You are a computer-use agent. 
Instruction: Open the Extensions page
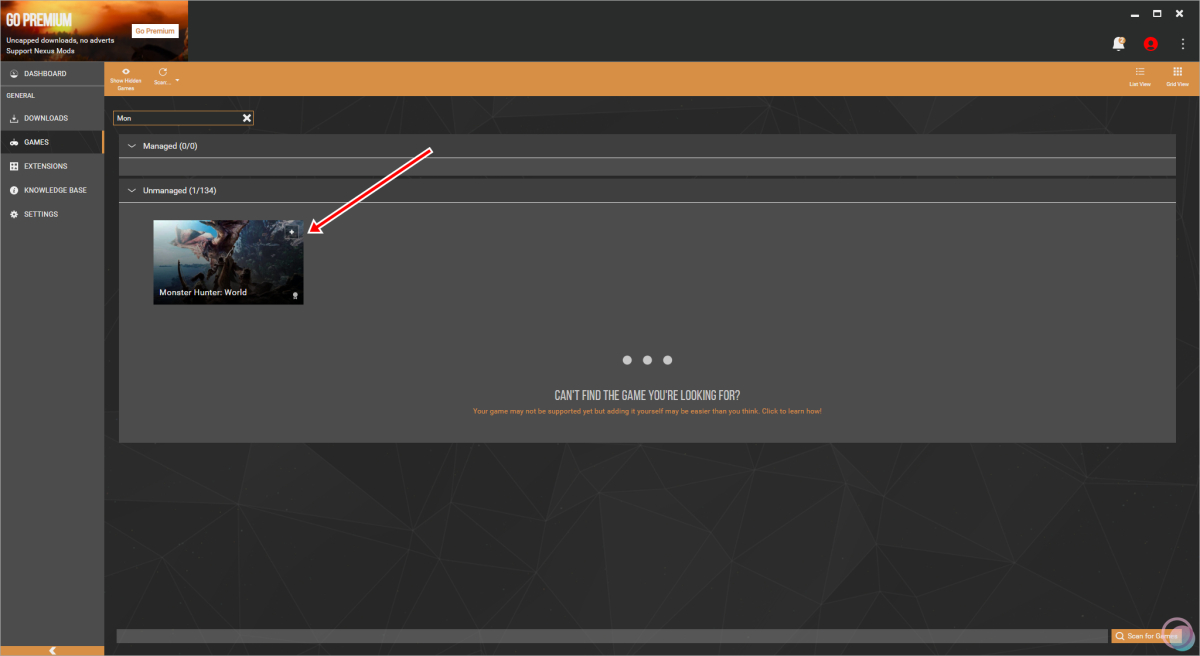52,166
